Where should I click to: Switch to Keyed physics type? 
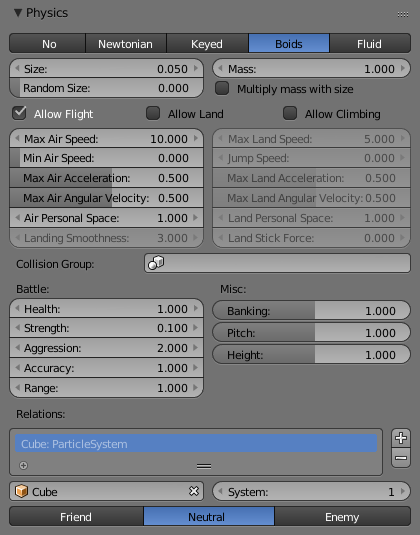point(207,43)
